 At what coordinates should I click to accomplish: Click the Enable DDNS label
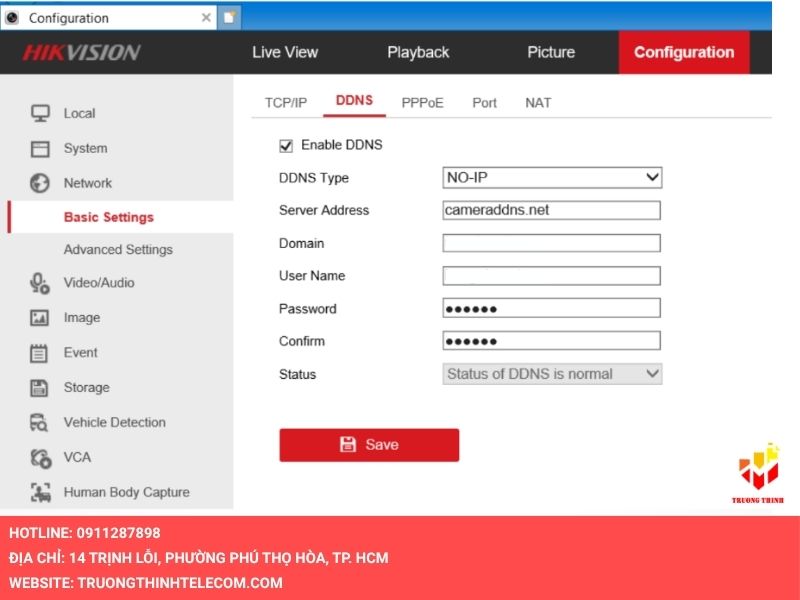(341, 145)
